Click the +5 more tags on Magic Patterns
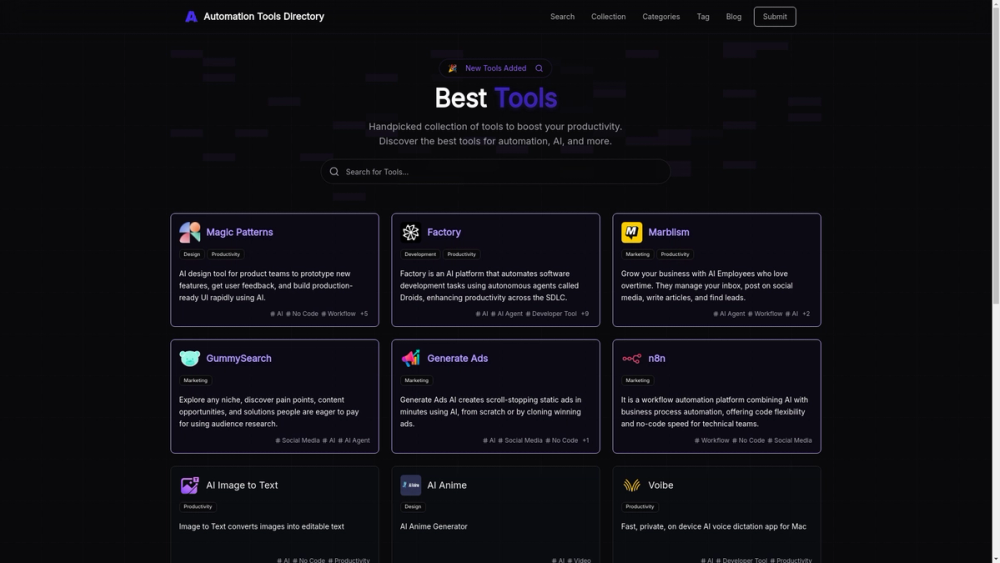This screenshot has width=1000, height=563. [x=364, y=314]
